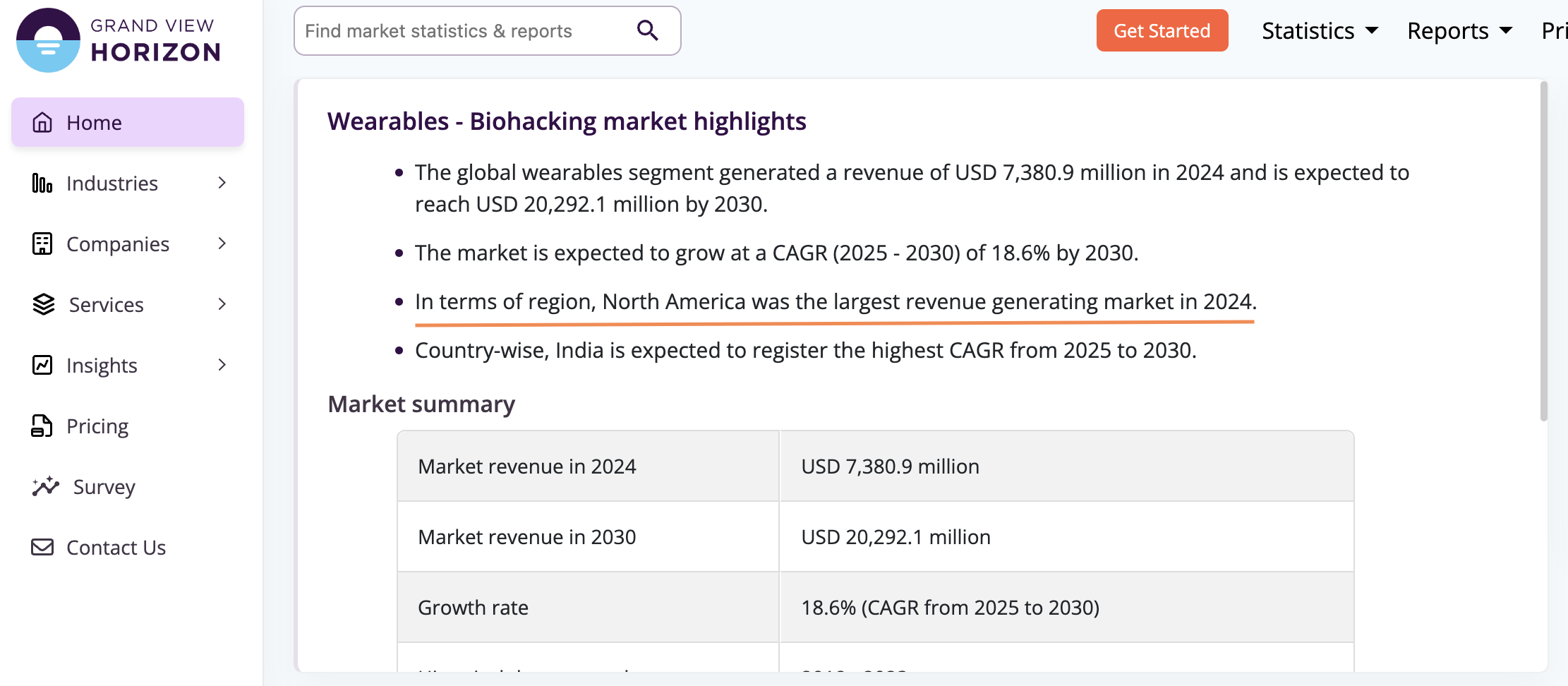Click the search magnifier icon
Viewport: 1568px width, 686px height.
point(646,30)
